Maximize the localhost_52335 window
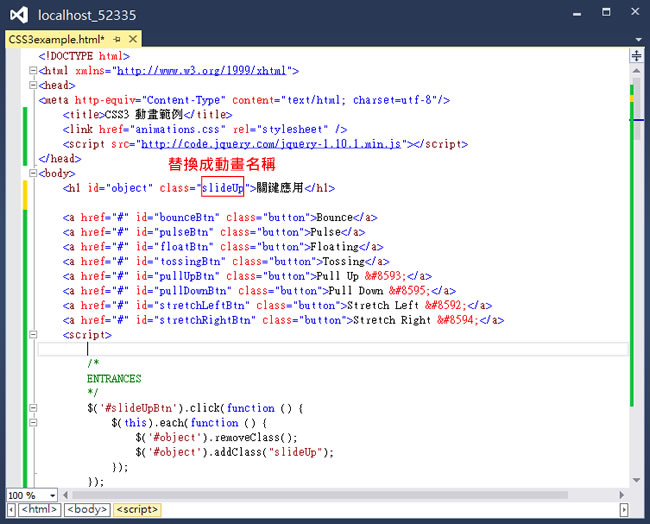This screenshot has width=650, height=524. (606, 12)
